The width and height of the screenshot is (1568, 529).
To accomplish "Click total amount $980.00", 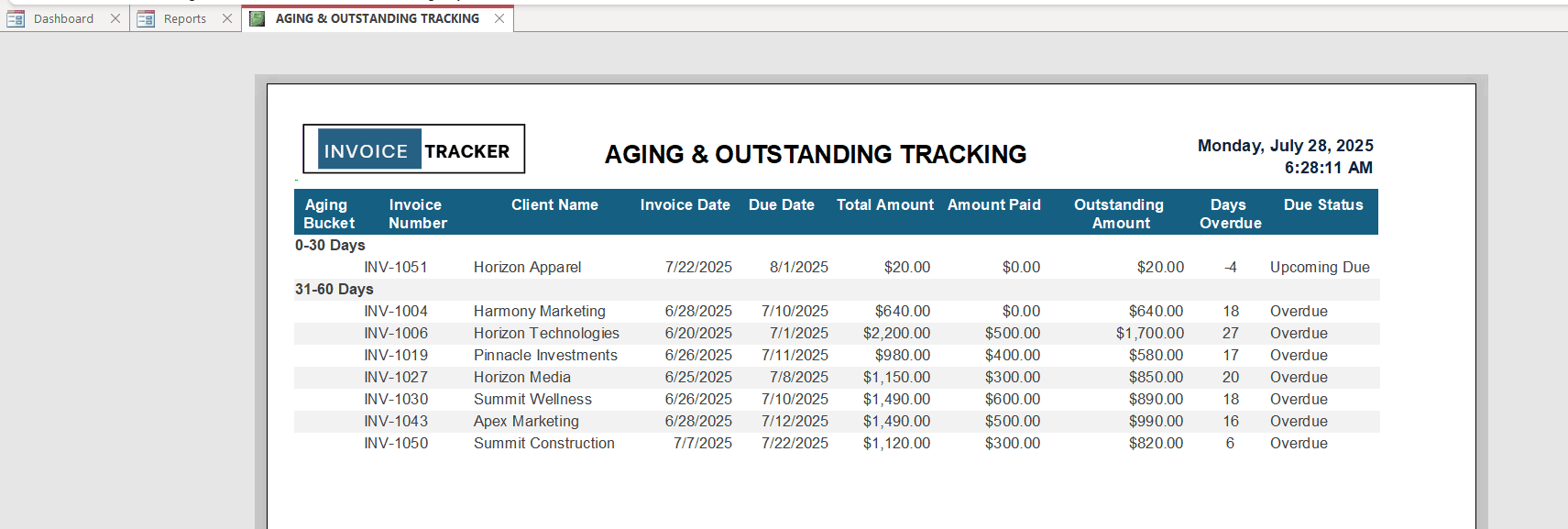I will pyautogui.click(x=902, y=355).
